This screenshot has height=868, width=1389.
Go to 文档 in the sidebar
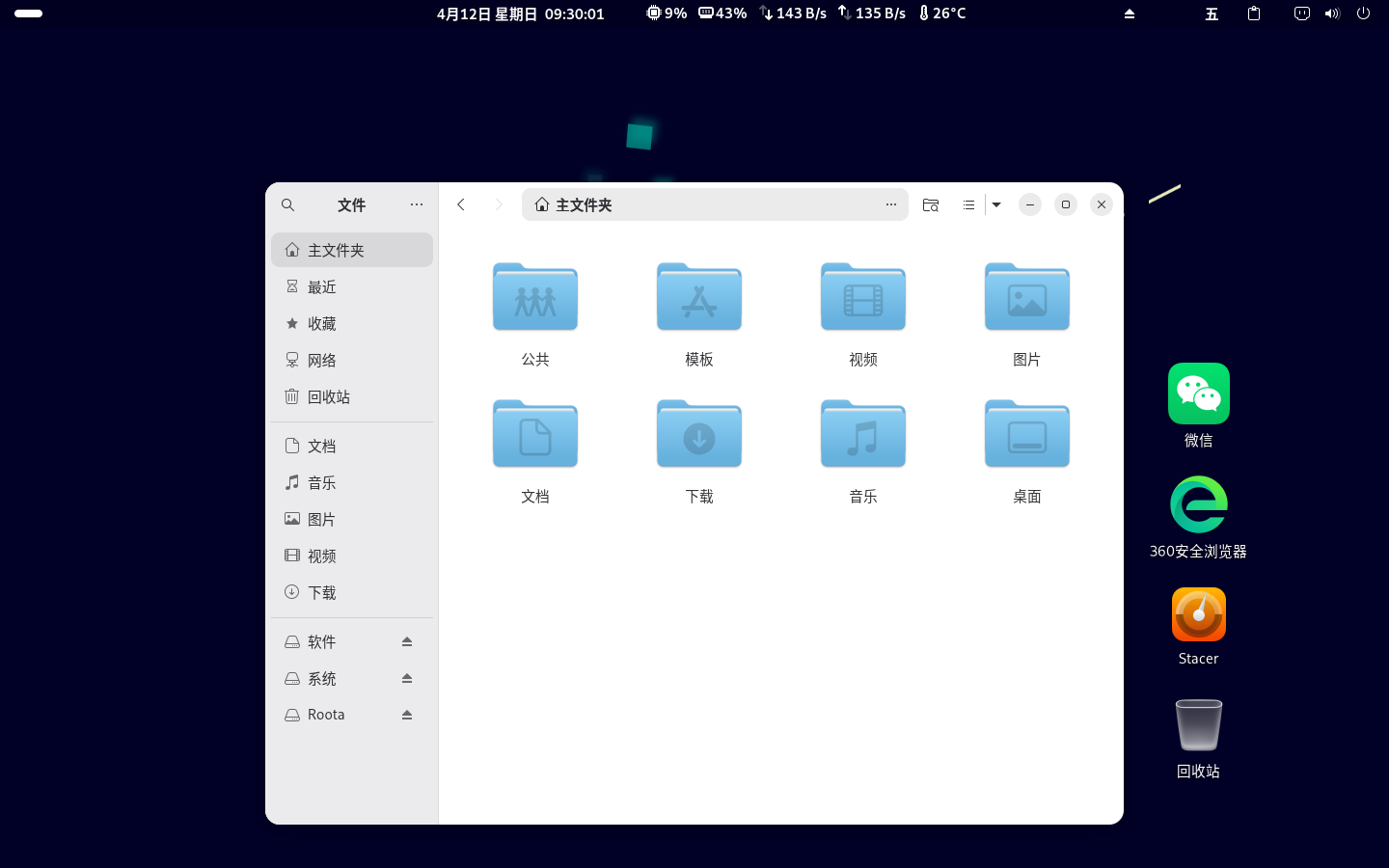point(352,446)
